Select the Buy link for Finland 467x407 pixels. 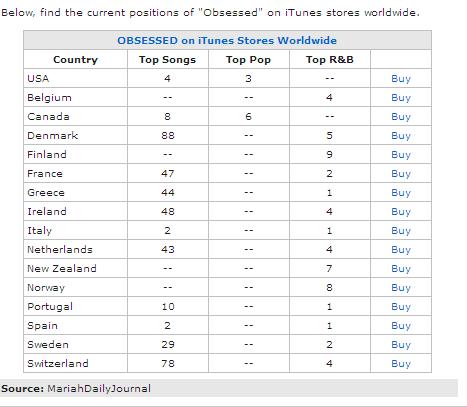[x=401, y=155]
